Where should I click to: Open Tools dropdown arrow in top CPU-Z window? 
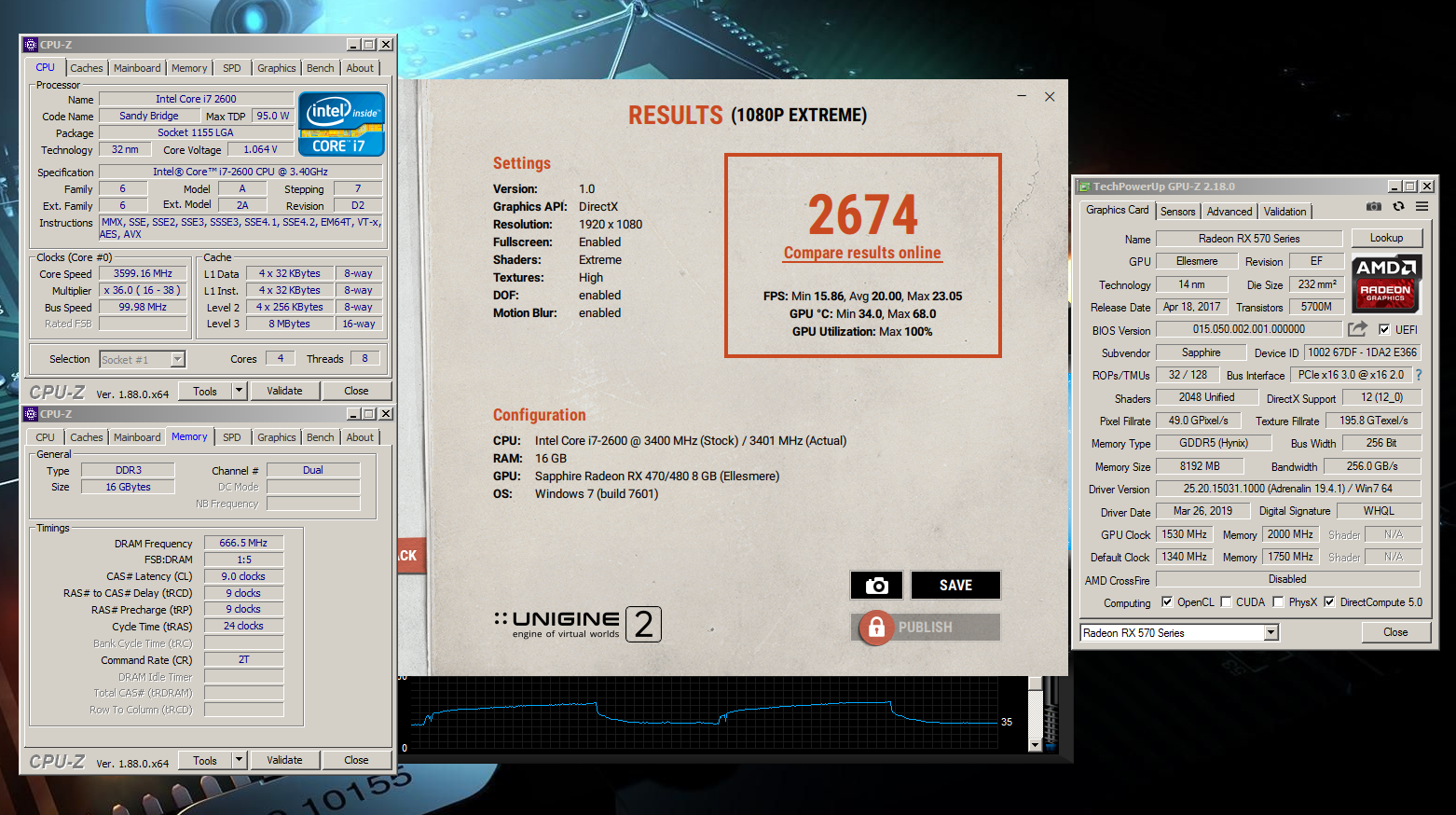[239, 391]
